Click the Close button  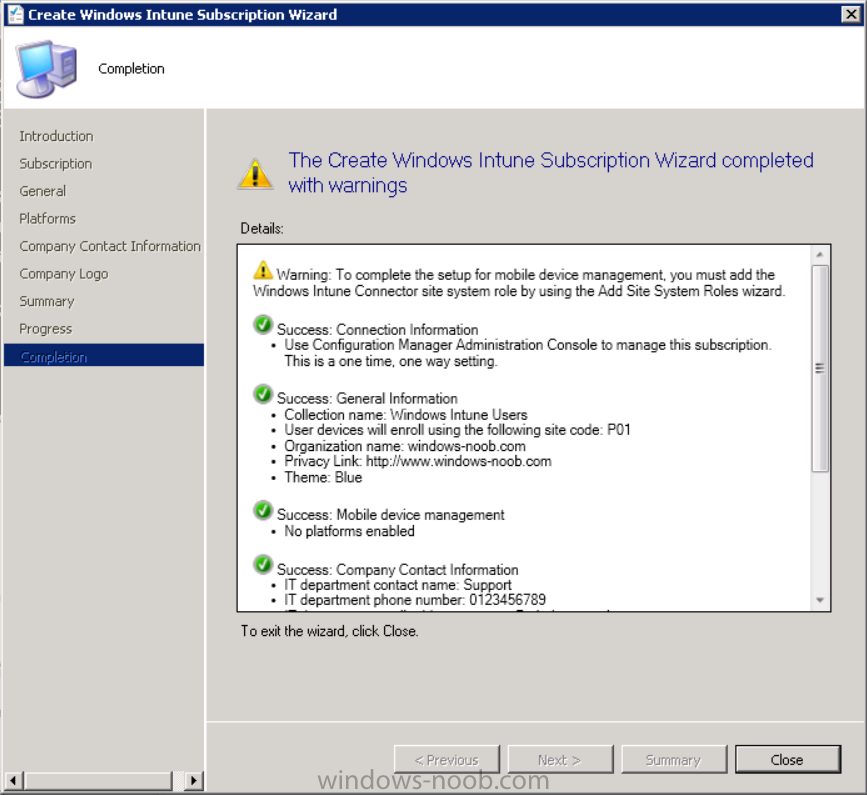[x=787, y=760]
